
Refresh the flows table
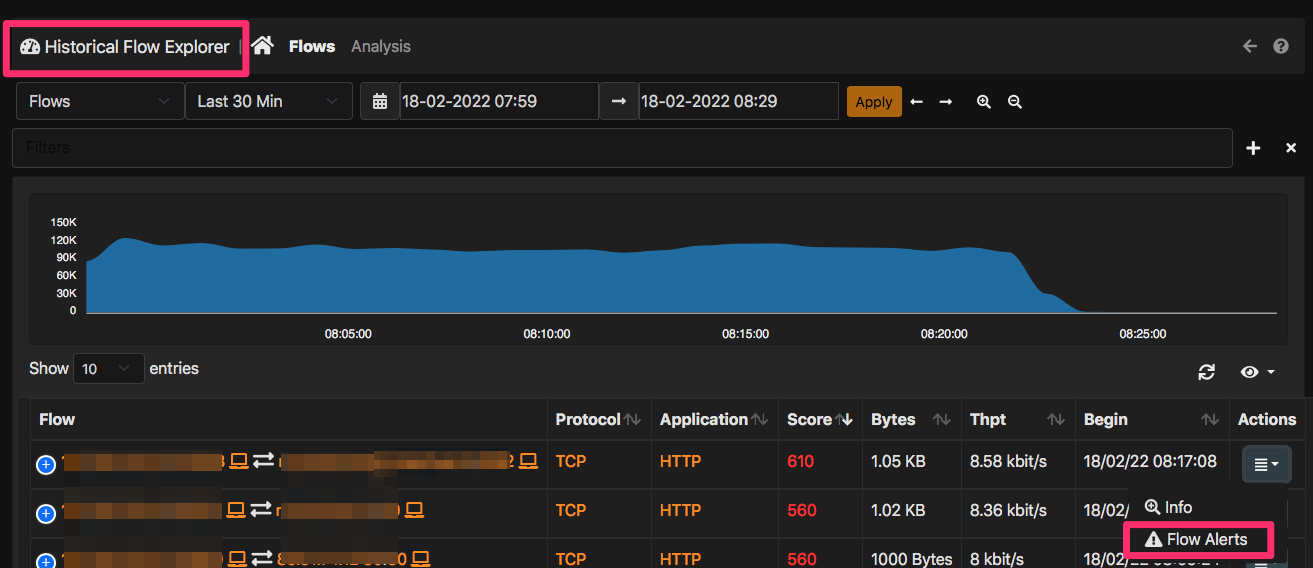[1207, 372]
